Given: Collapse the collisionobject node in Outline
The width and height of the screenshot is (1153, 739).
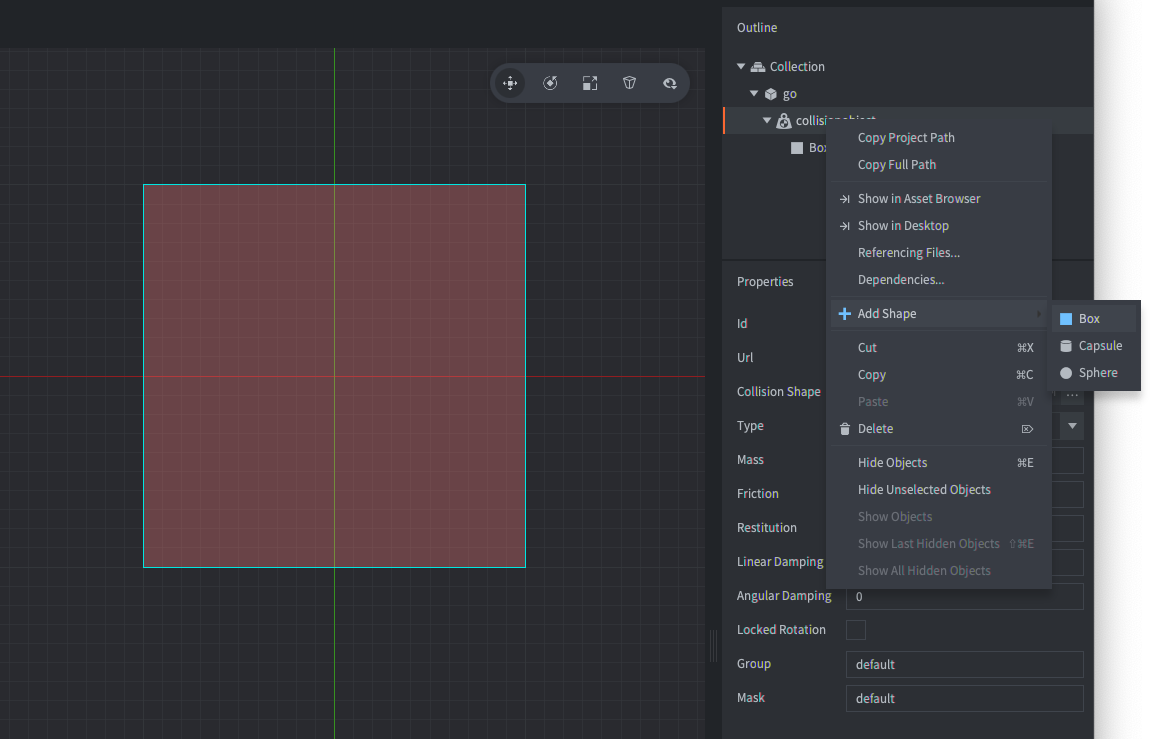Looking at the screenshot, I should tap(767, 120).
